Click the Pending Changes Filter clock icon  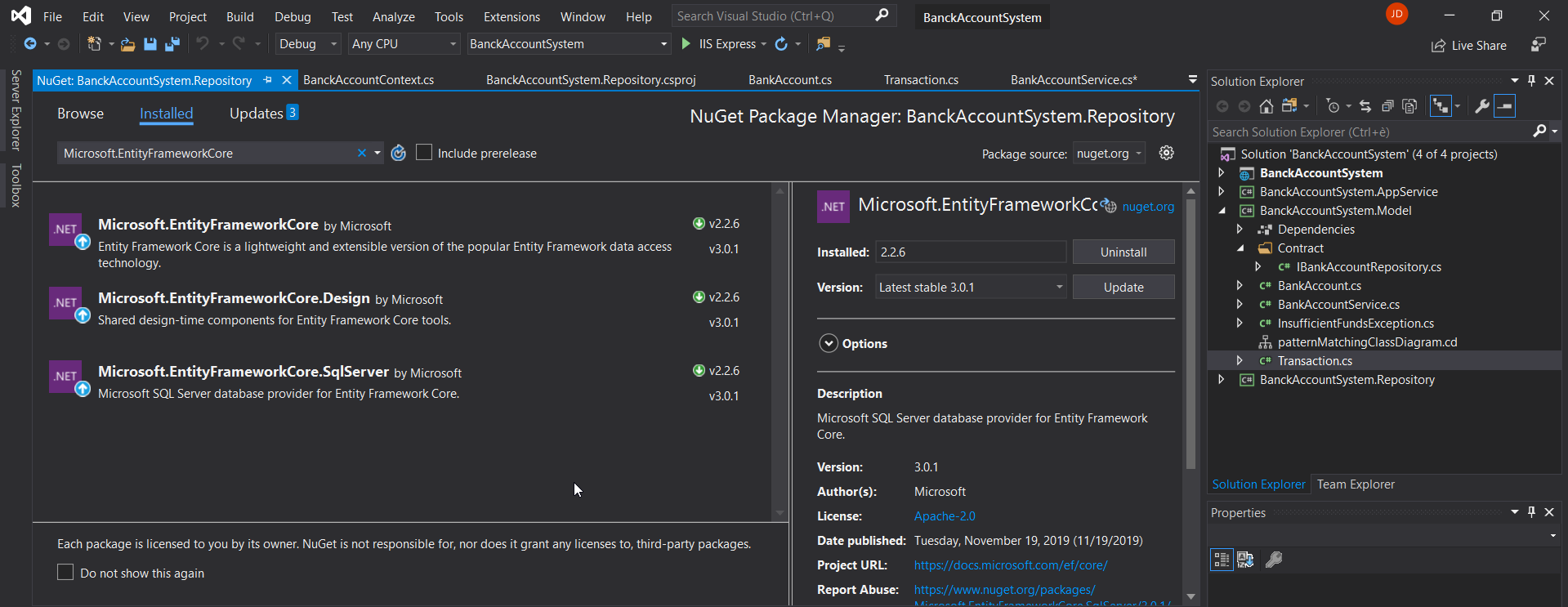[1333, 106]
